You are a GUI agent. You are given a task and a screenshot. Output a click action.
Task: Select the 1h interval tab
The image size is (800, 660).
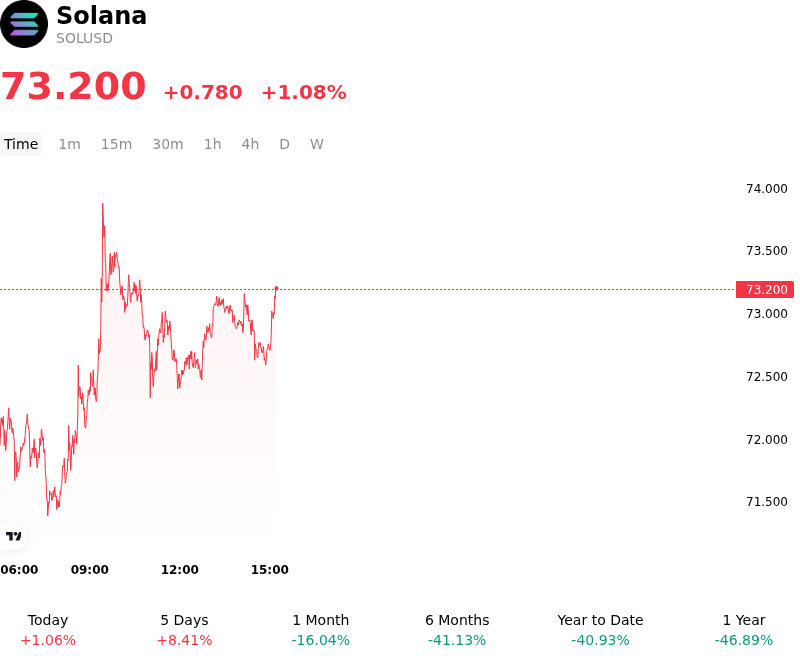[213, 144]
